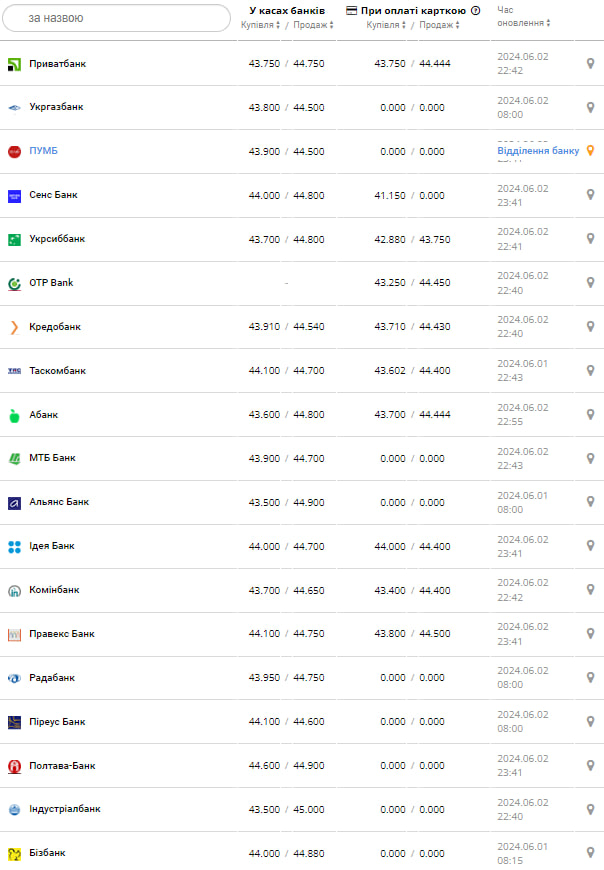The height and width of the screenshot is (870, 604).
Task: Select the Полтава-Банк row name
Action: (62, 766)
